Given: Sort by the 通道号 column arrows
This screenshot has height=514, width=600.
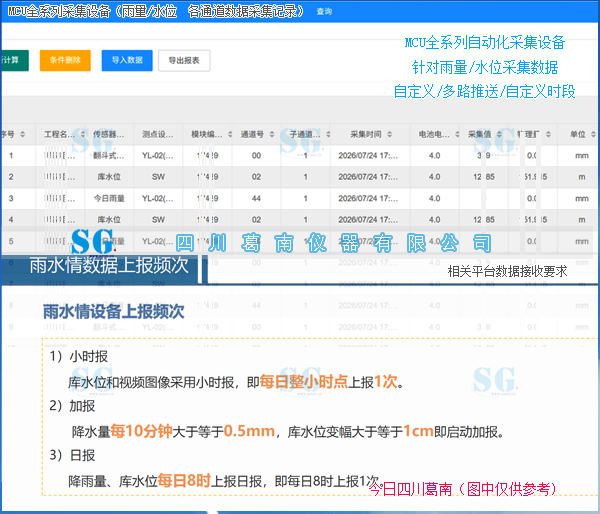Looking at the screenshot, I should pos(272,134).
